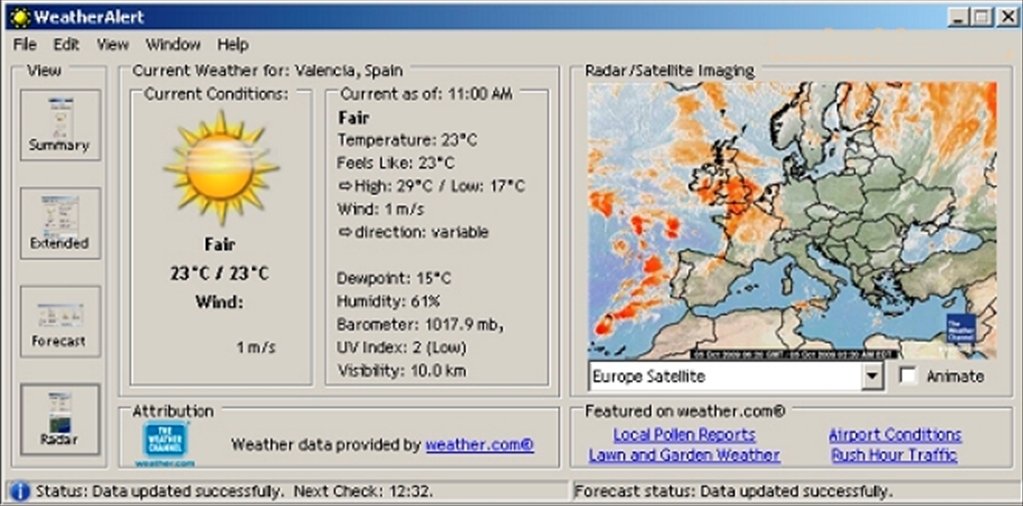Click the 'UV Index: 2 (Low)' reading

(402, 348)
